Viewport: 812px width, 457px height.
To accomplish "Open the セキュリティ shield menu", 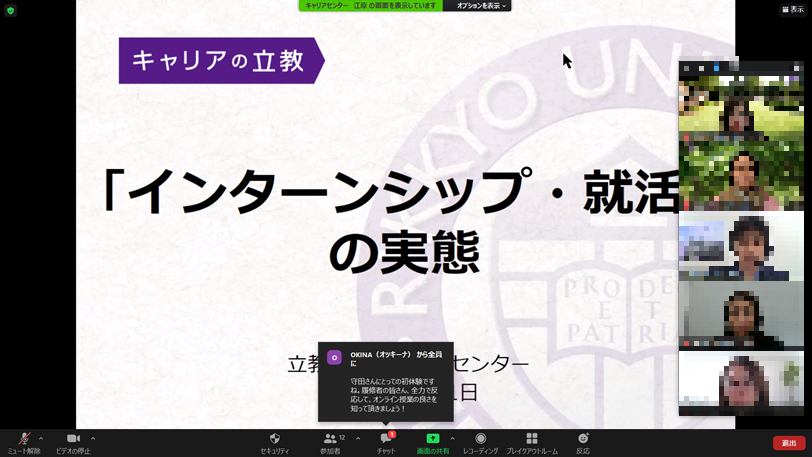I will click(274, 444).
